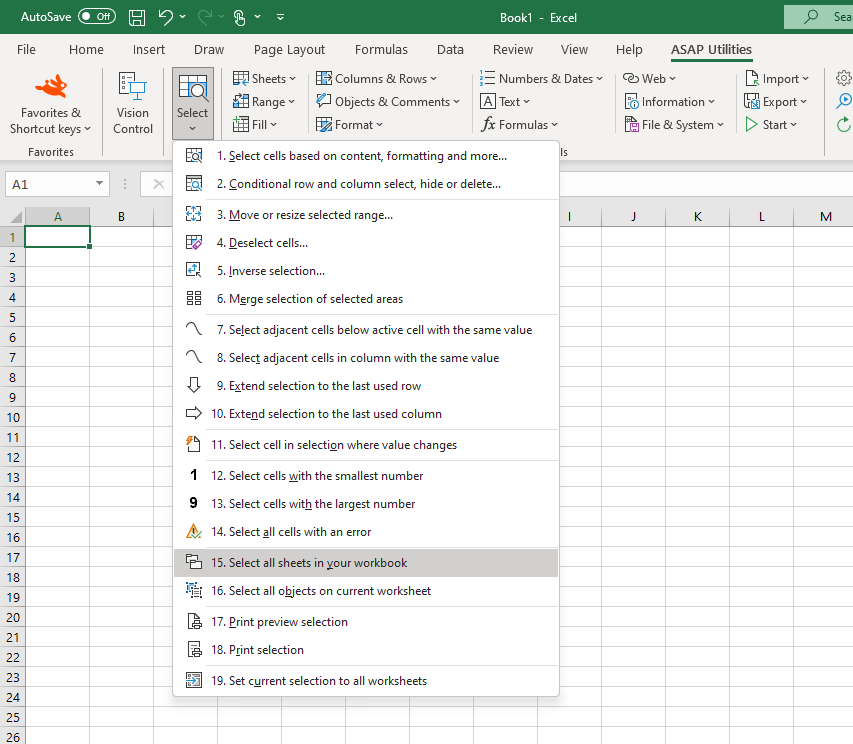Open the Information dropdown
The width and height of the screenshot is (853, 744).
click(x=669, y=102)
